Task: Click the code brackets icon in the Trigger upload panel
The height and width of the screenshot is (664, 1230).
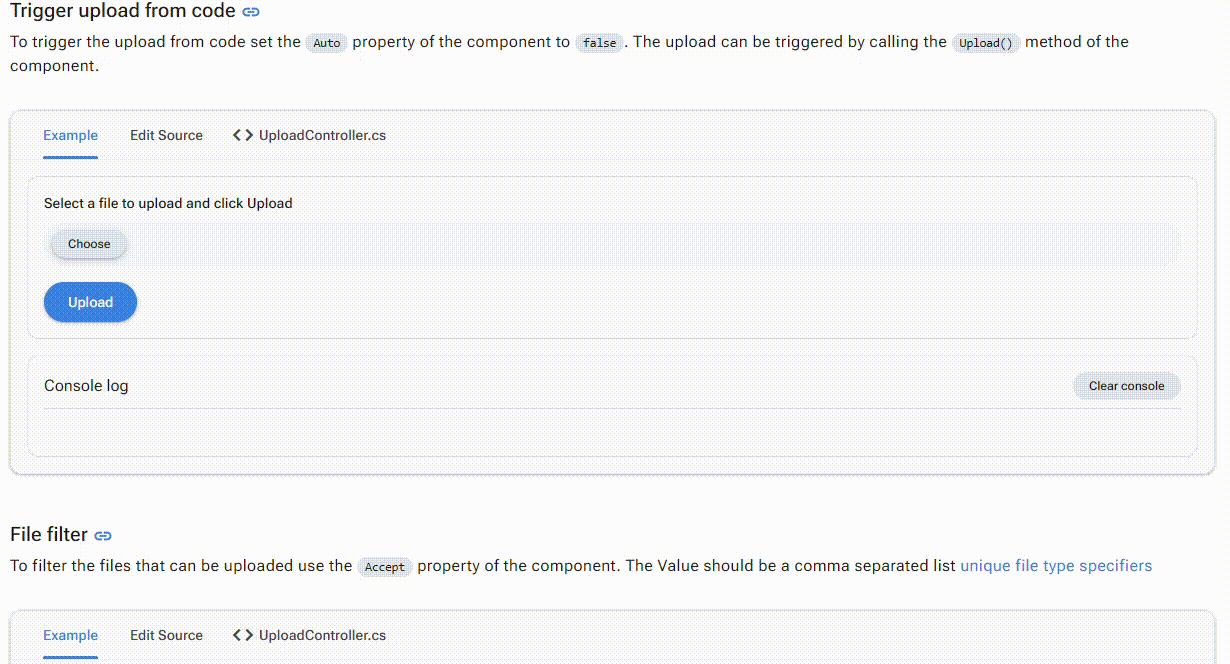Action: (242, 135)
